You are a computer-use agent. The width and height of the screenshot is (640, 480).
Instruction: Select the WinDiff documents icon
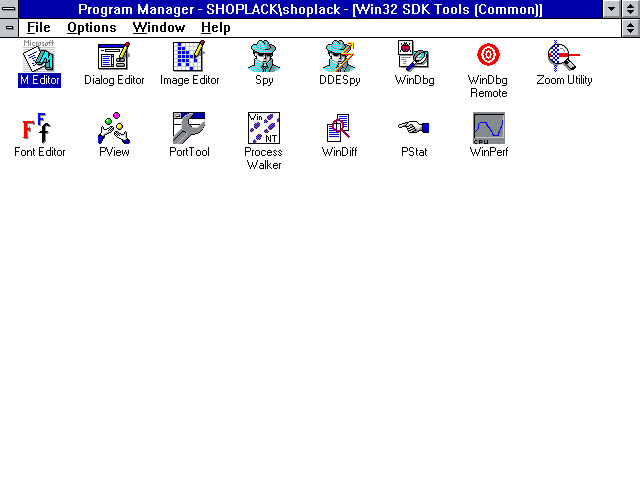point(339,128)
